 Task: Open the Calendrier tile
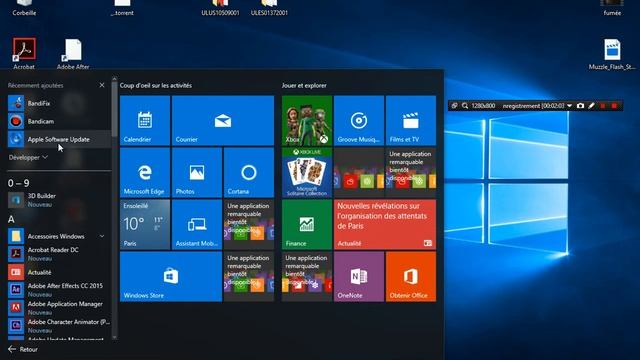[145, 120]
